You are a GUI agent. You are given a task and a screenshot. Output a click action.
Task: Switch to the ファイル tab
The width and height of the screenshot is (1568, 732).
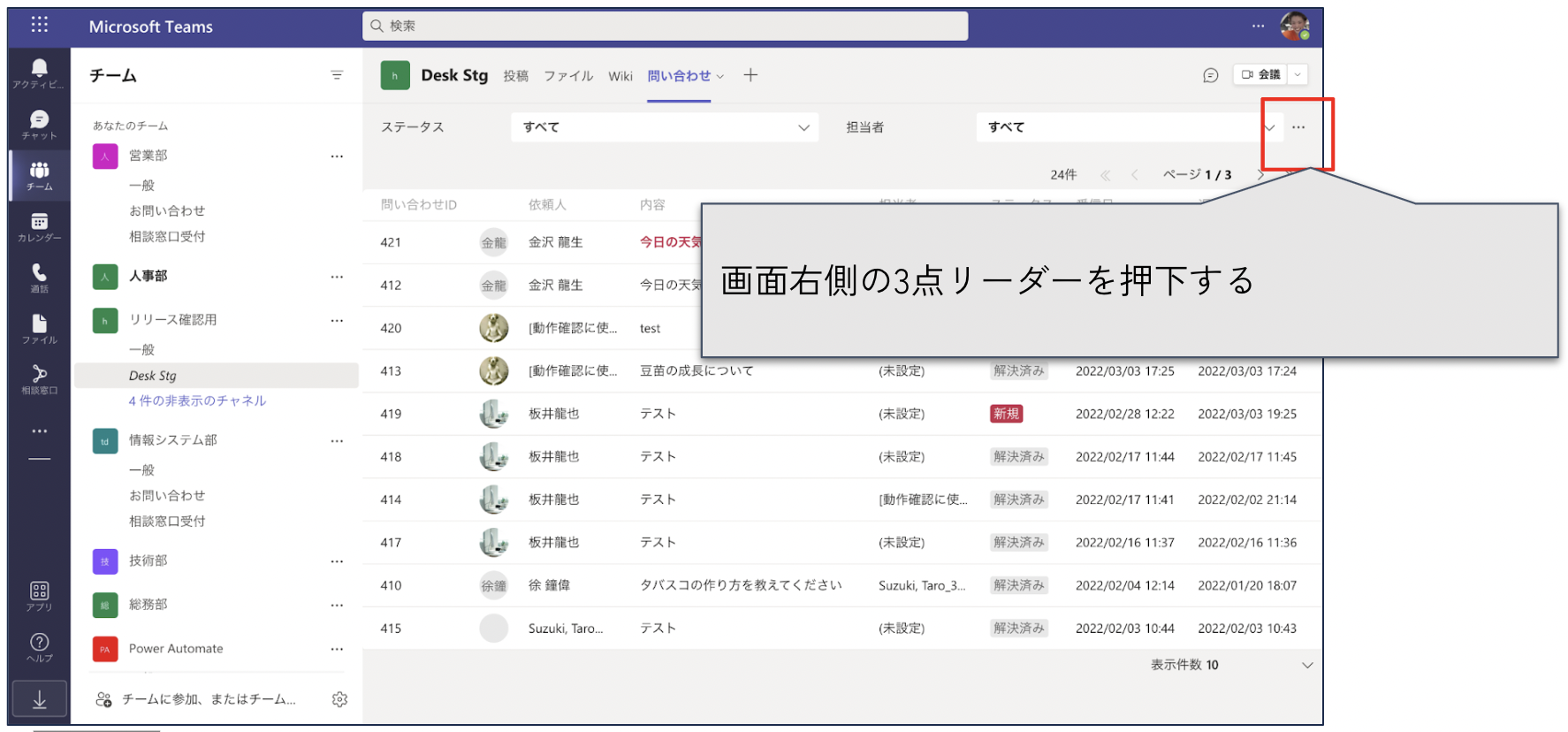[568, 76]
